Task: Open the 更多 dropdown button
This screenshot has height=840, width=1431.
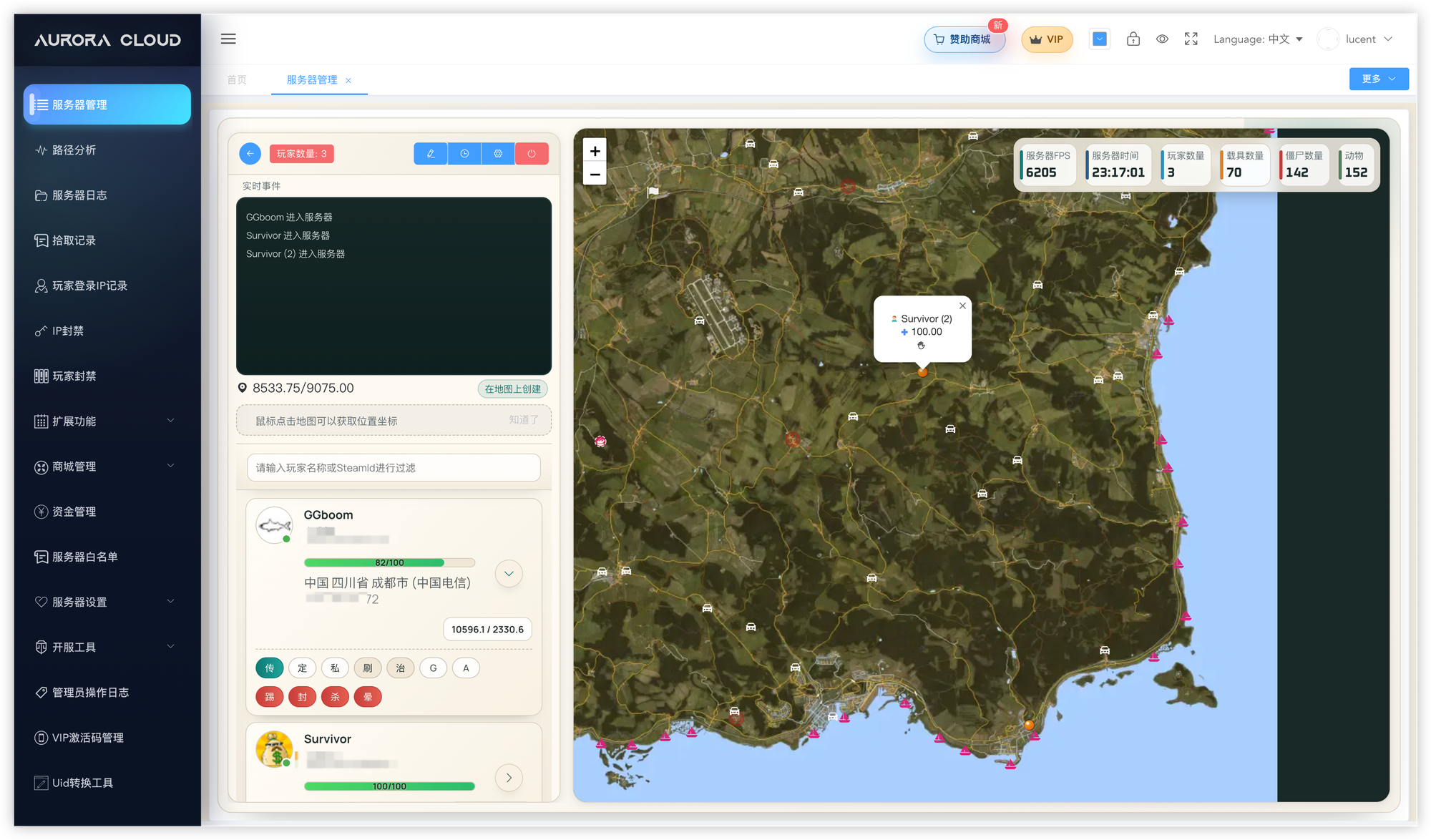Action: (x=1379, y=79)
